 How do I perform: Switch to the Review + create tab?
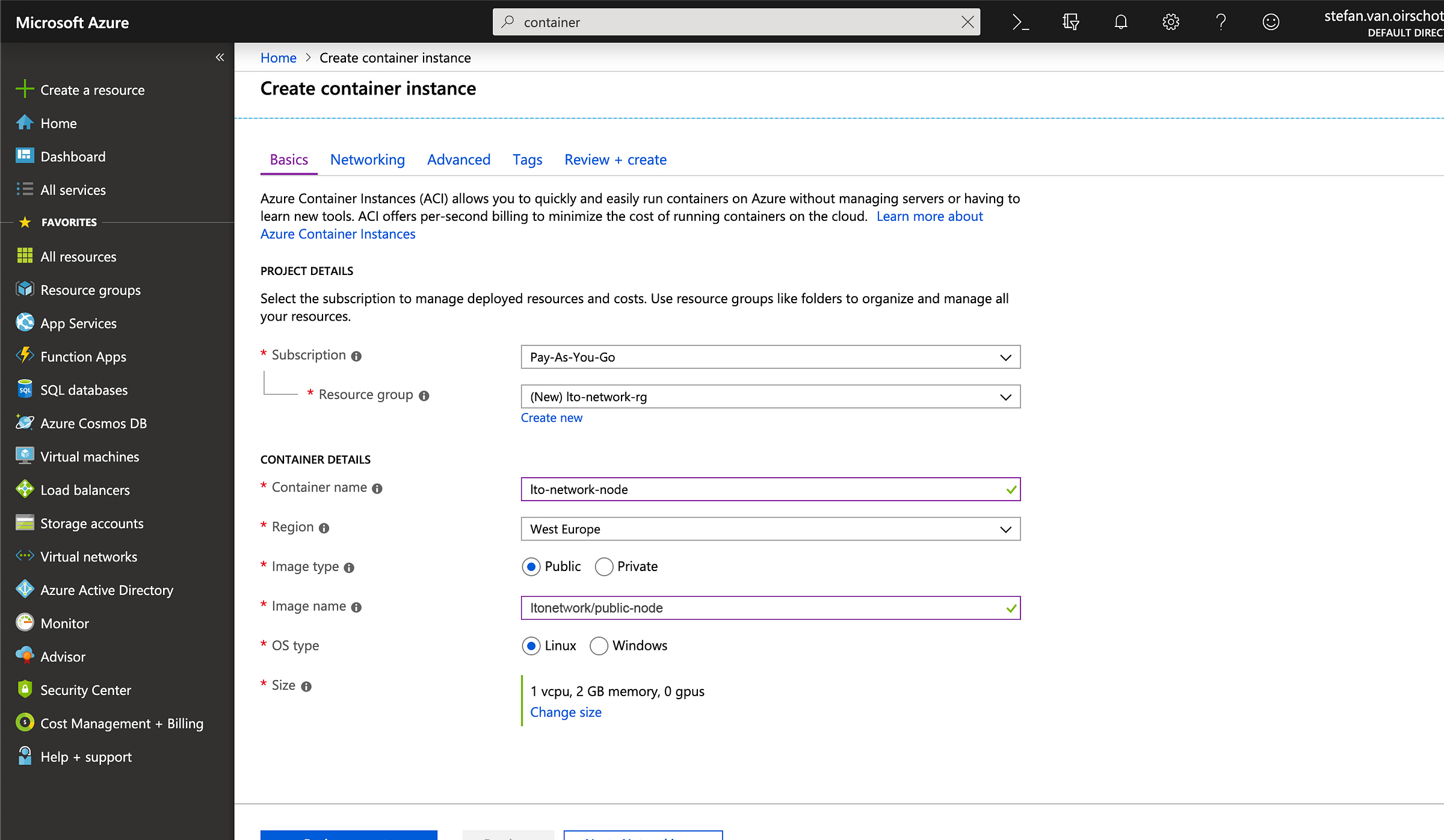[x=615, y=159]
